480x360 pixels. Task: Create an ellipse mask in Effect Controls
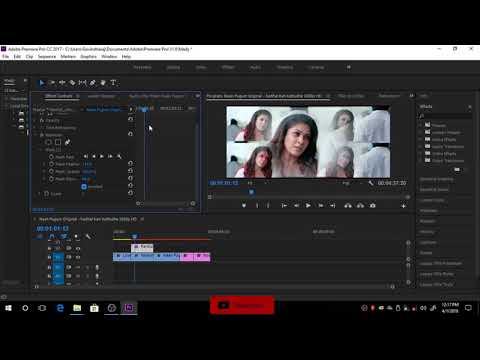click(x=48, y=142)
